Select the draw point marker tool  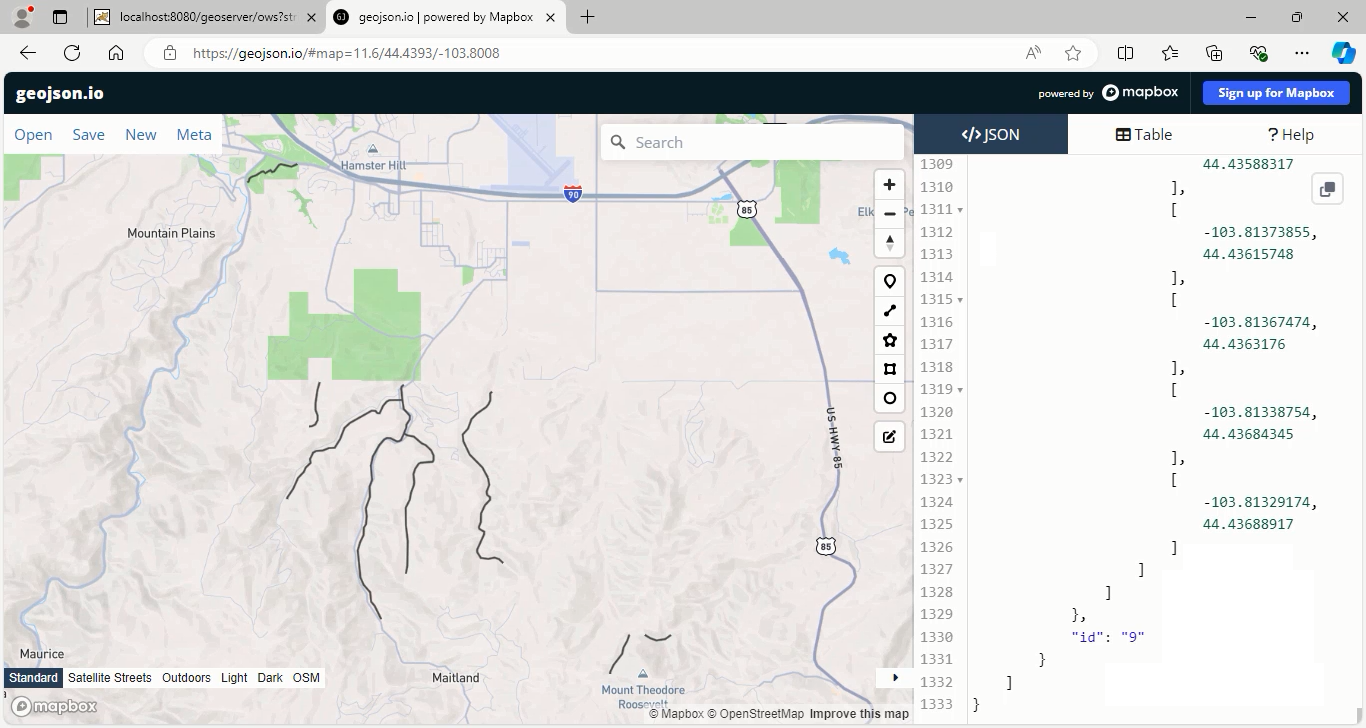889,282
